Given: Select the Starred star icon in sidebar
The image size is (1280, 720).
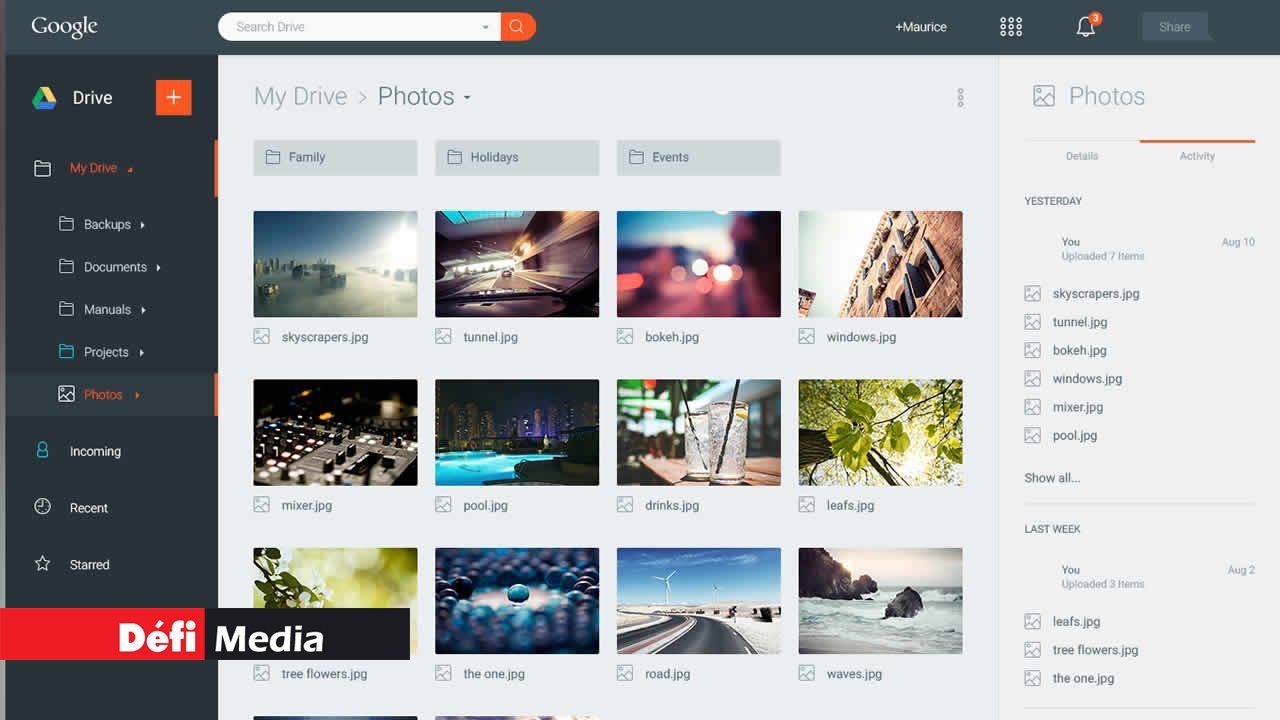Looking at the screenshot, I should (x=42, y=564).
